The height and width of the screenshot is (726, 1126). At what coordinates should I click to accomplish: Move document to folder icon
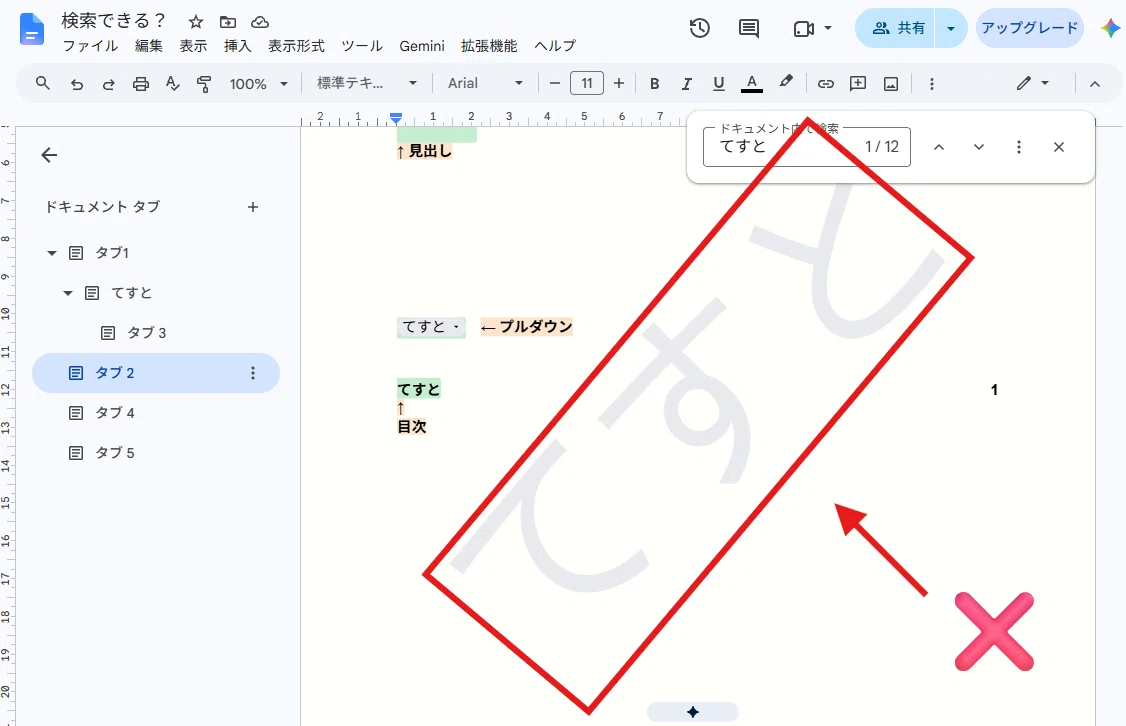(x=228, y=22)
